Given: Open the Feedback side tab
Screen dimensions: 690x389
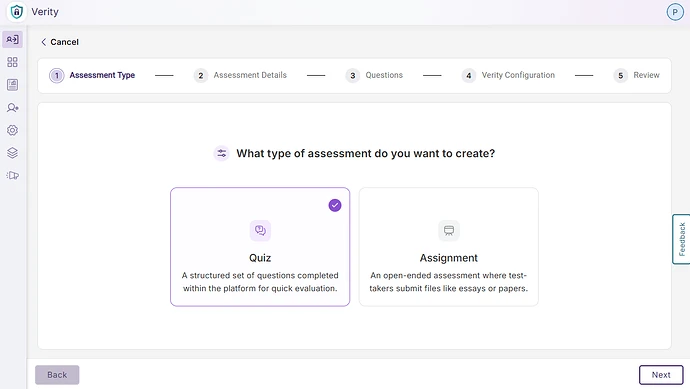Looking at the screenshot, I should (x=681, y=239).
